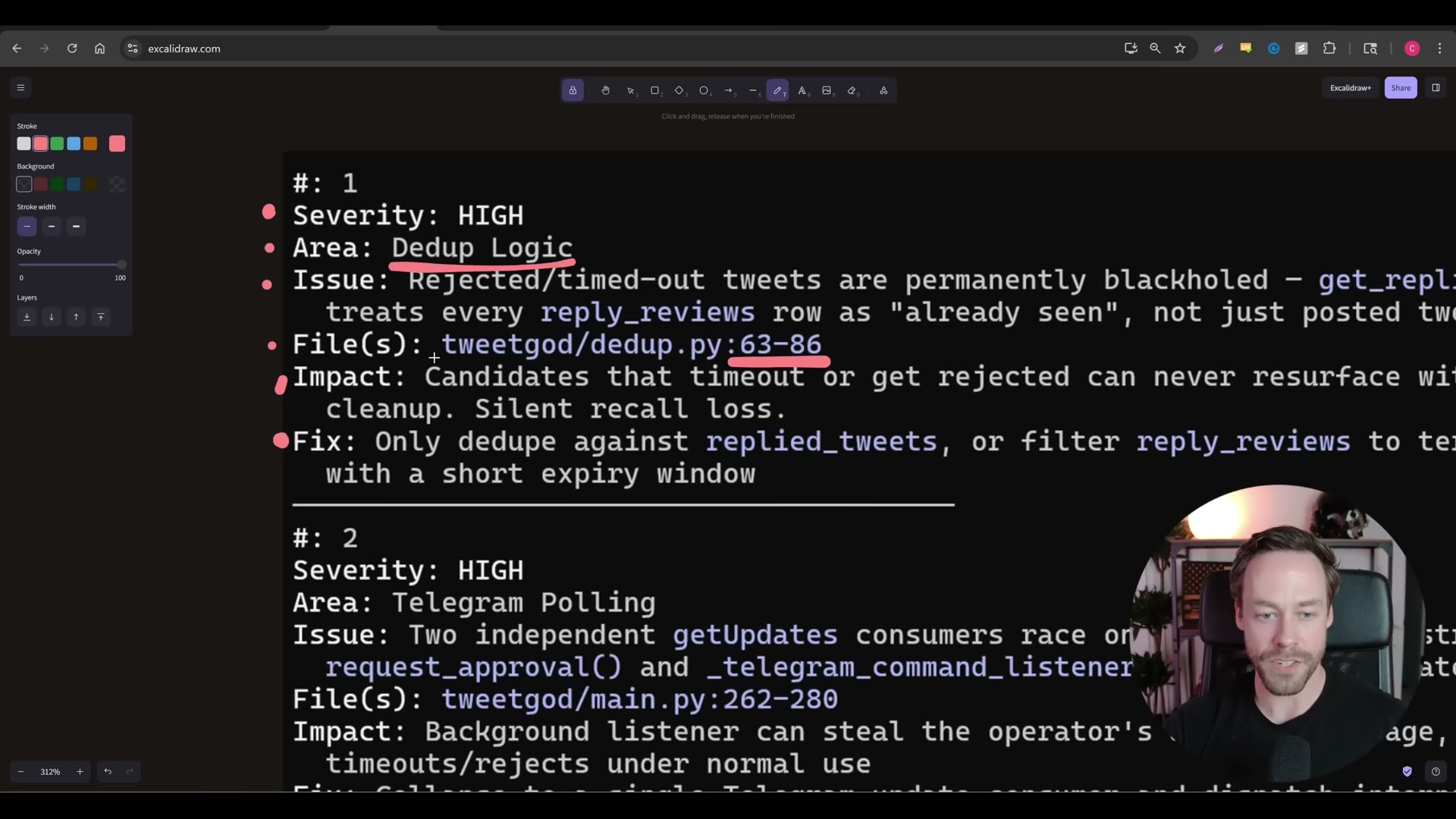The width and height of the screenshot is (1456, 819).
Task: Choose the dark brown background swatch
Action: coord(90,184)
